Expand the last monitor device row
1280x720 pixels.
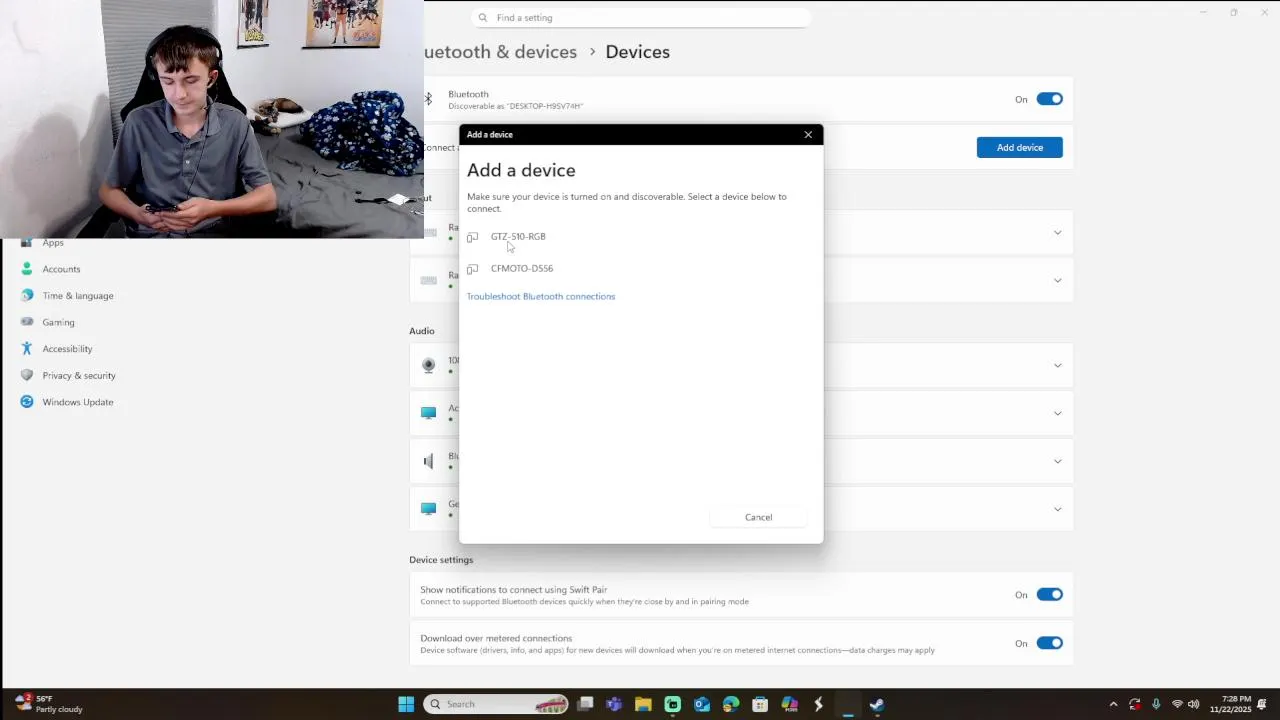1057,509
